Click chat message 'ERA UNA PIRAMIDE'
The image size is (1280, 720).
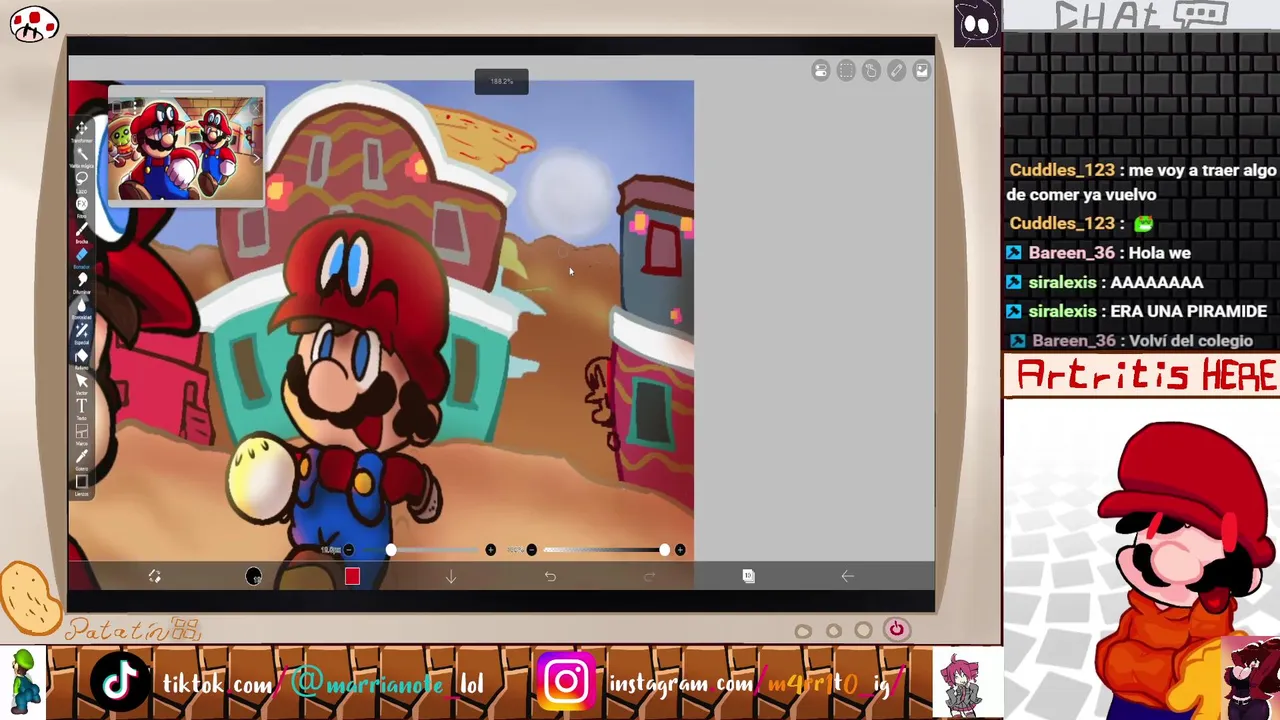1188,312
